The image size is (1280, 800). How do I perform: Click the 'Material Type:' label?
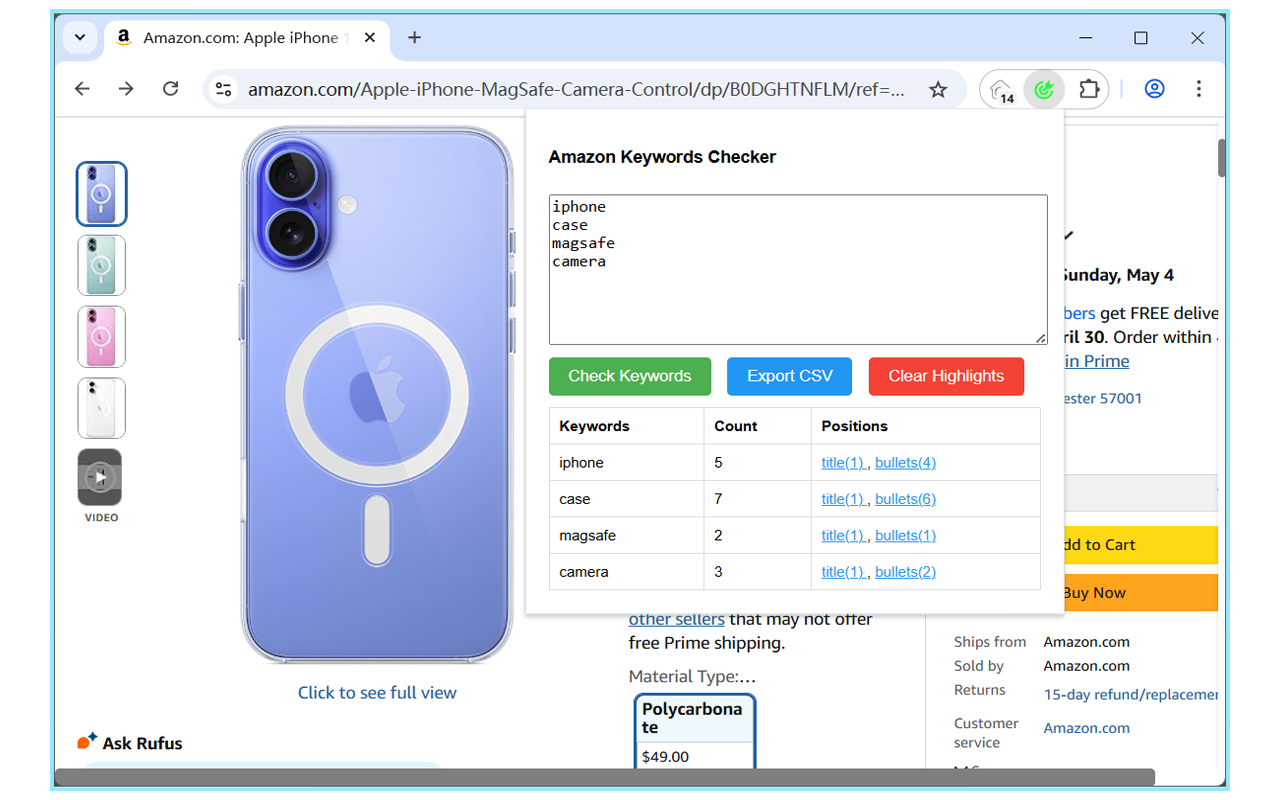point(692,677)
